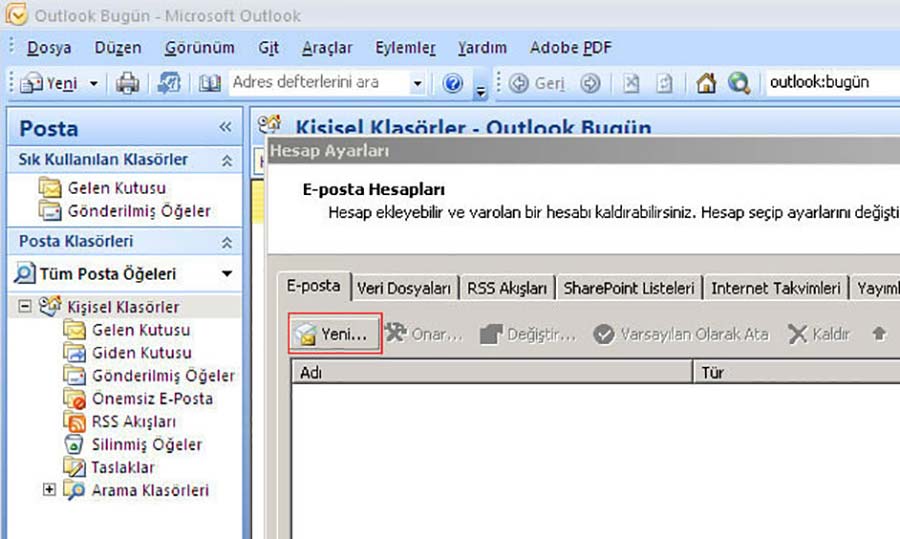The height and width of the screenshot is (539, 900).
Task: Switch to the SharePoint Listeleri tab
Action: pos(629,288)
